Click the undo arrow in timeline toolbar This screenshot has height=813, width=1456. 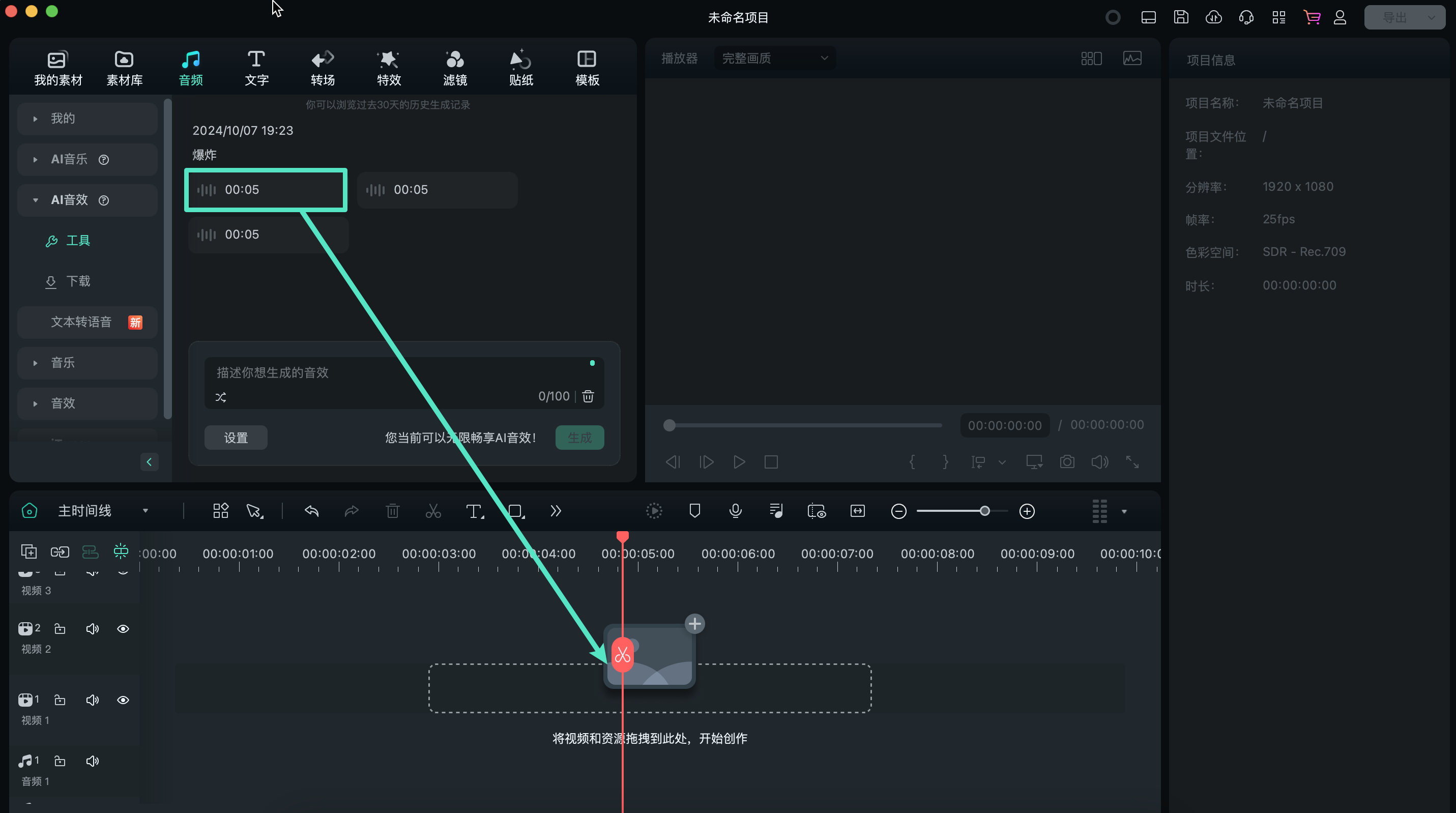311,511
